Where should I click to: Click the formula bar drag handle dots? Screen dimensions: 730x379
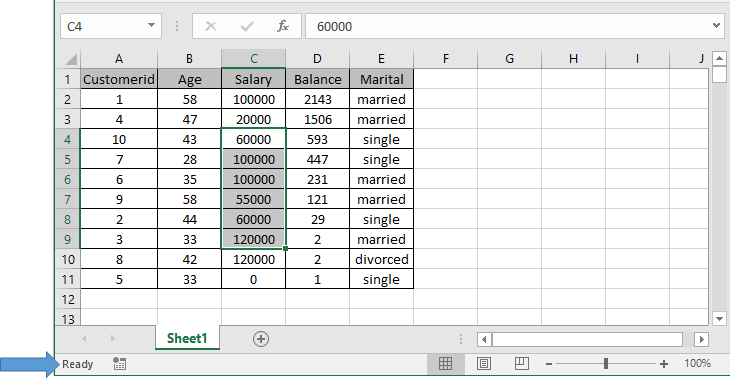[177, 26]
